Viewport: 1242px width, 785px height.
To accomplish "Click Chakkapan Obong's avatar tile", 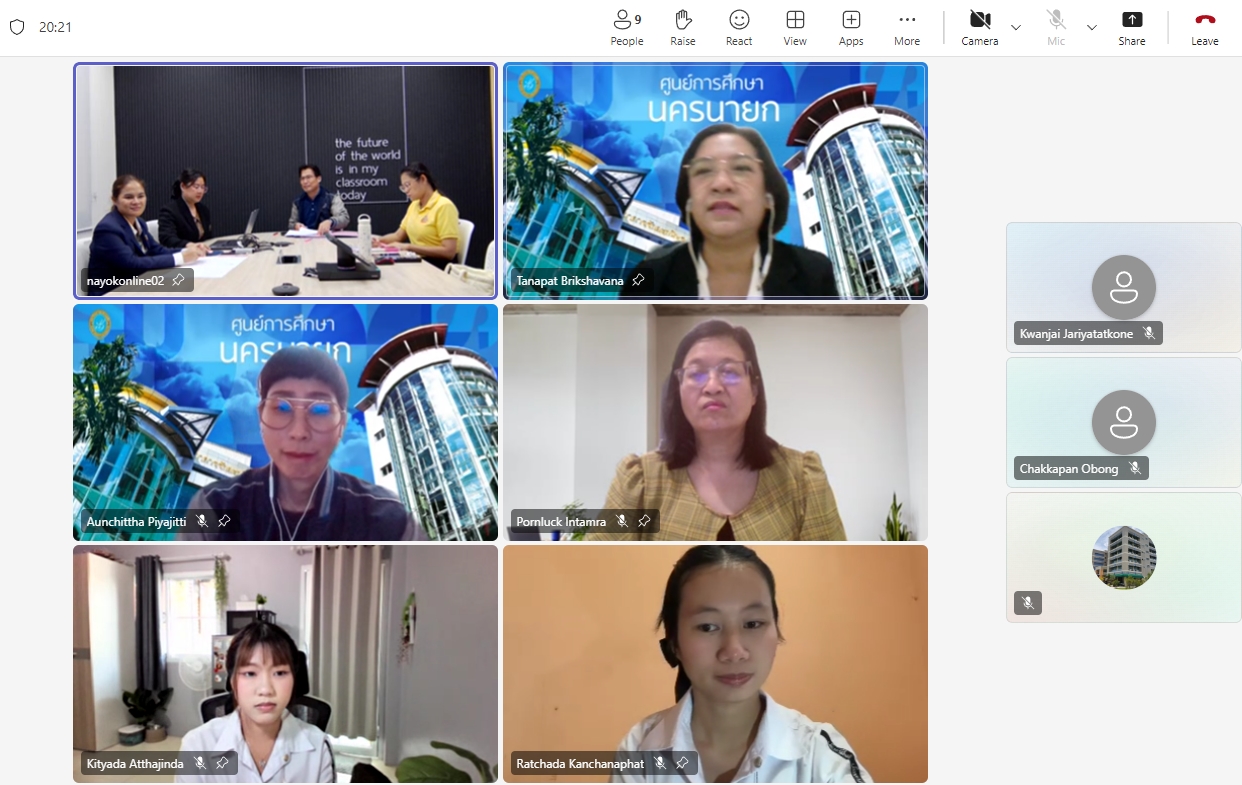I will coord(1123,422).
